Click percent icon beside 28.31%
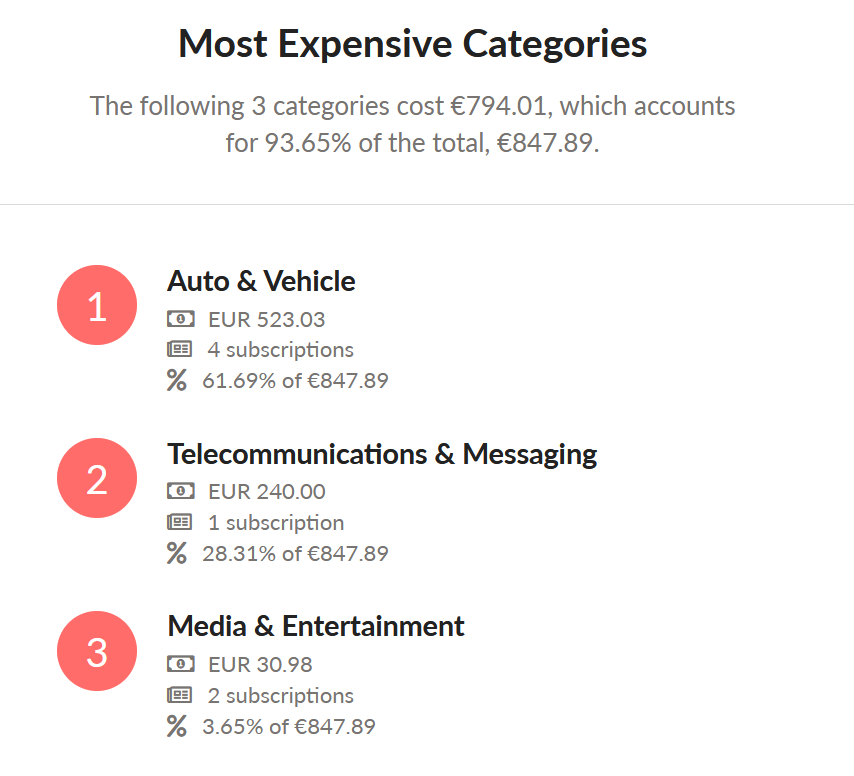 coord(176,553)
